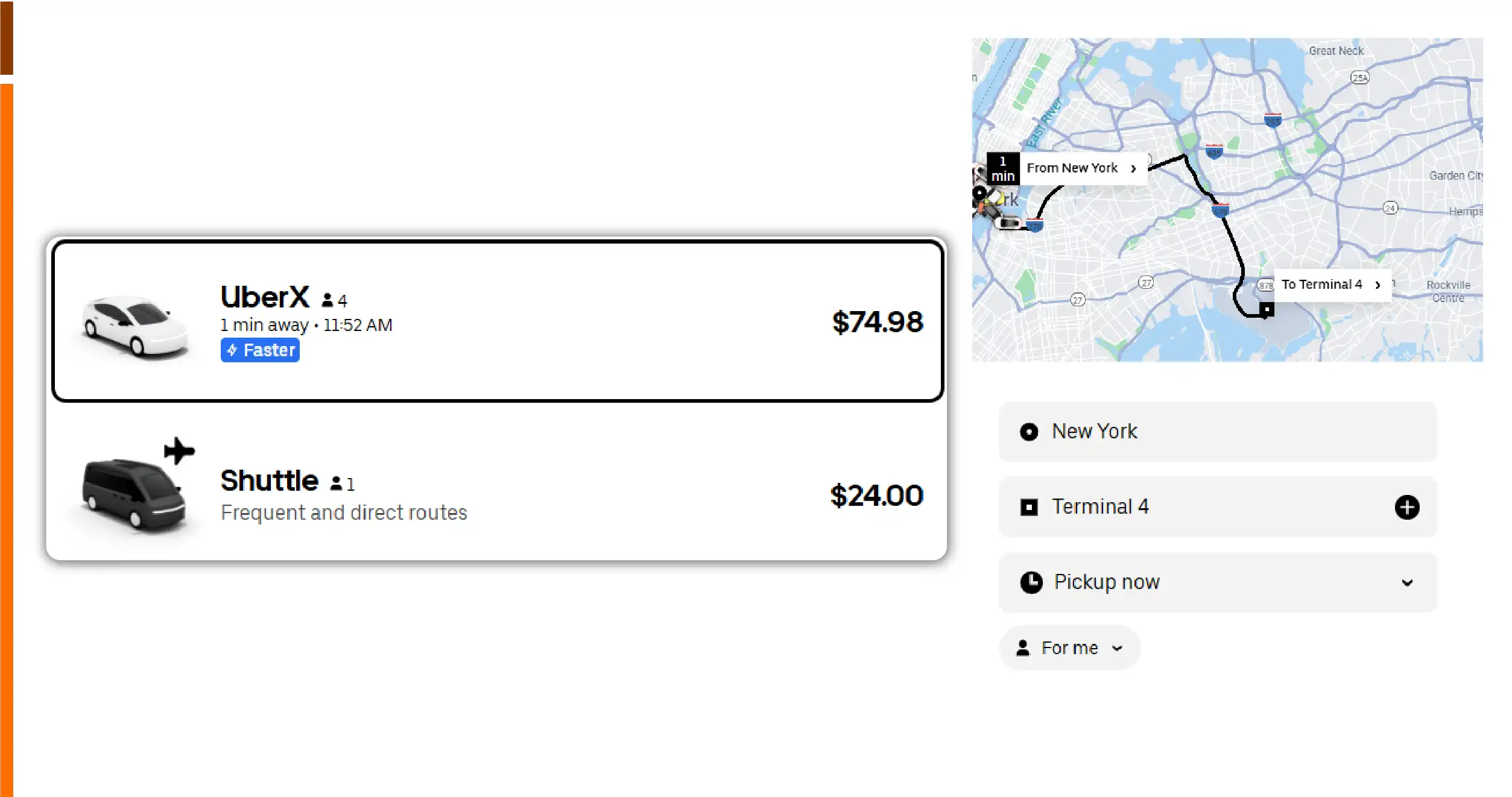This screenshot has width=1512, height=797.
Task: Expand the Pickup now time dropdown
Action: pos(1217,582)
